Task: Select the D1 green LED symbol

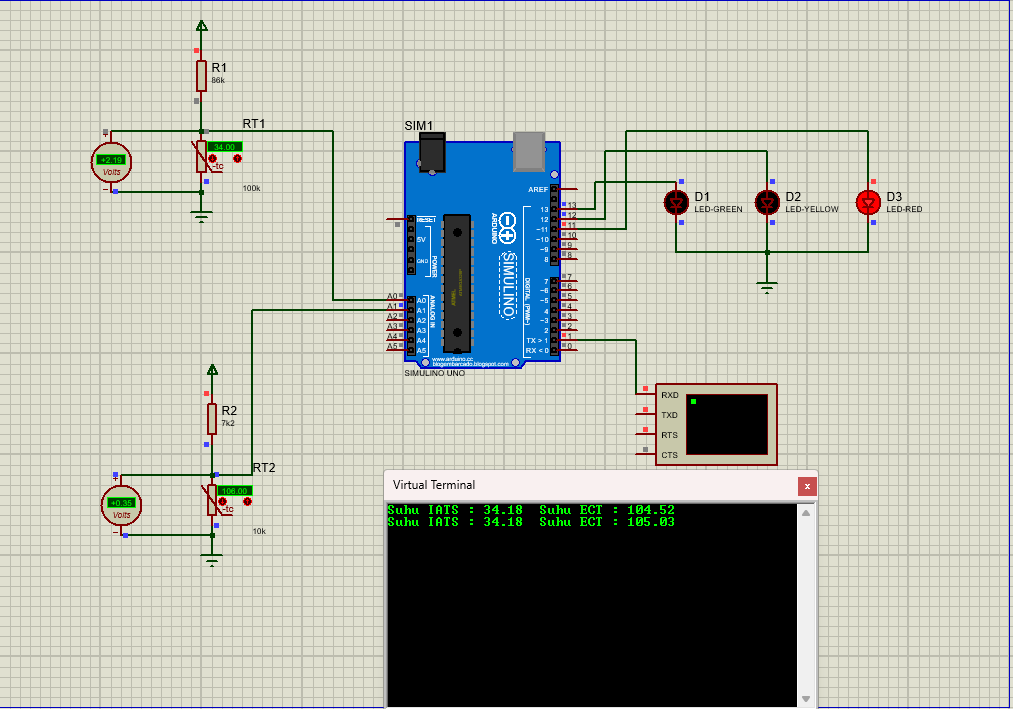Action: click(676, 203)
